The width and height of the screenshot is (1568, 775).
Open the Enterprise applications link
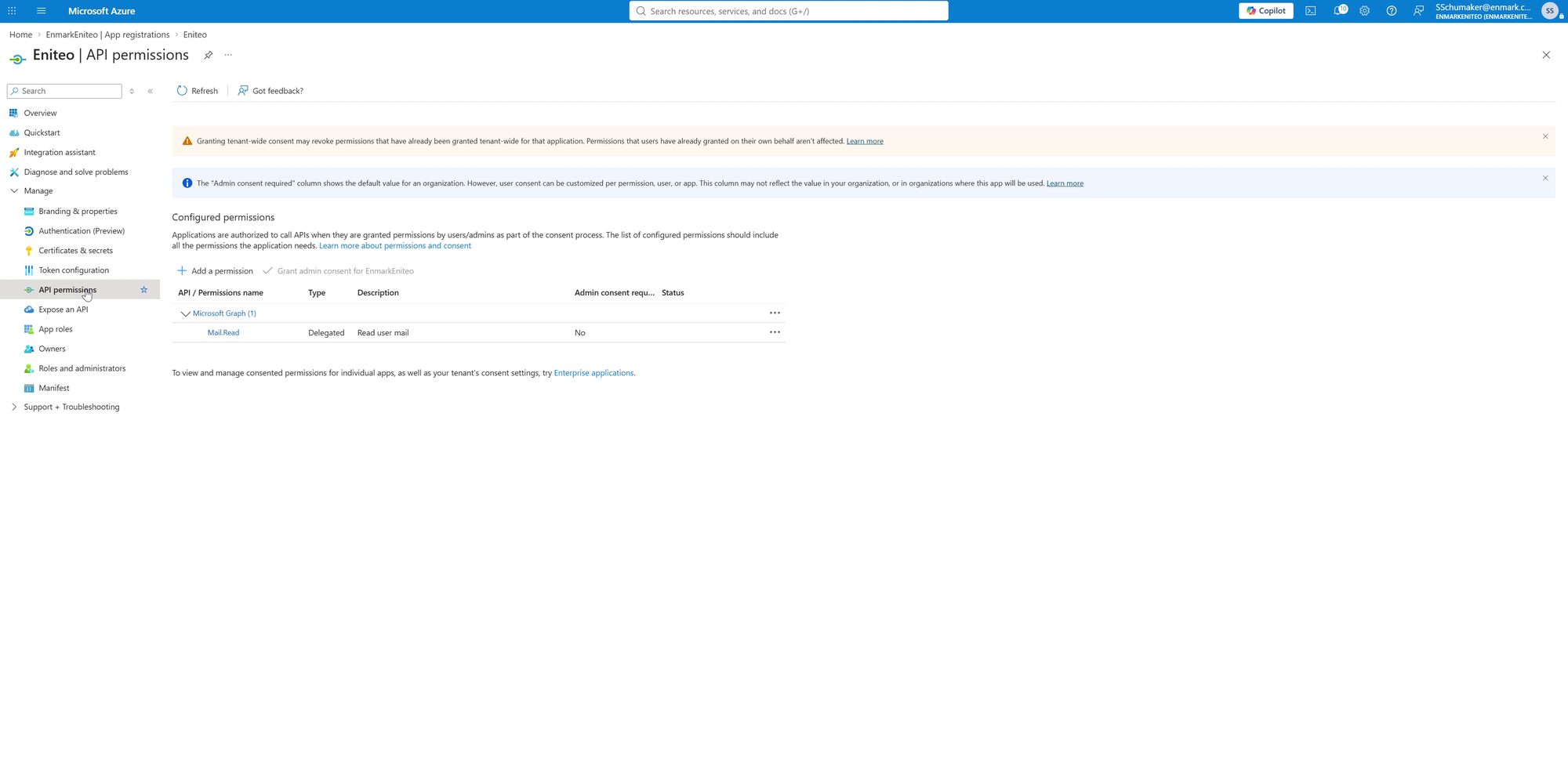pos(593,373)
